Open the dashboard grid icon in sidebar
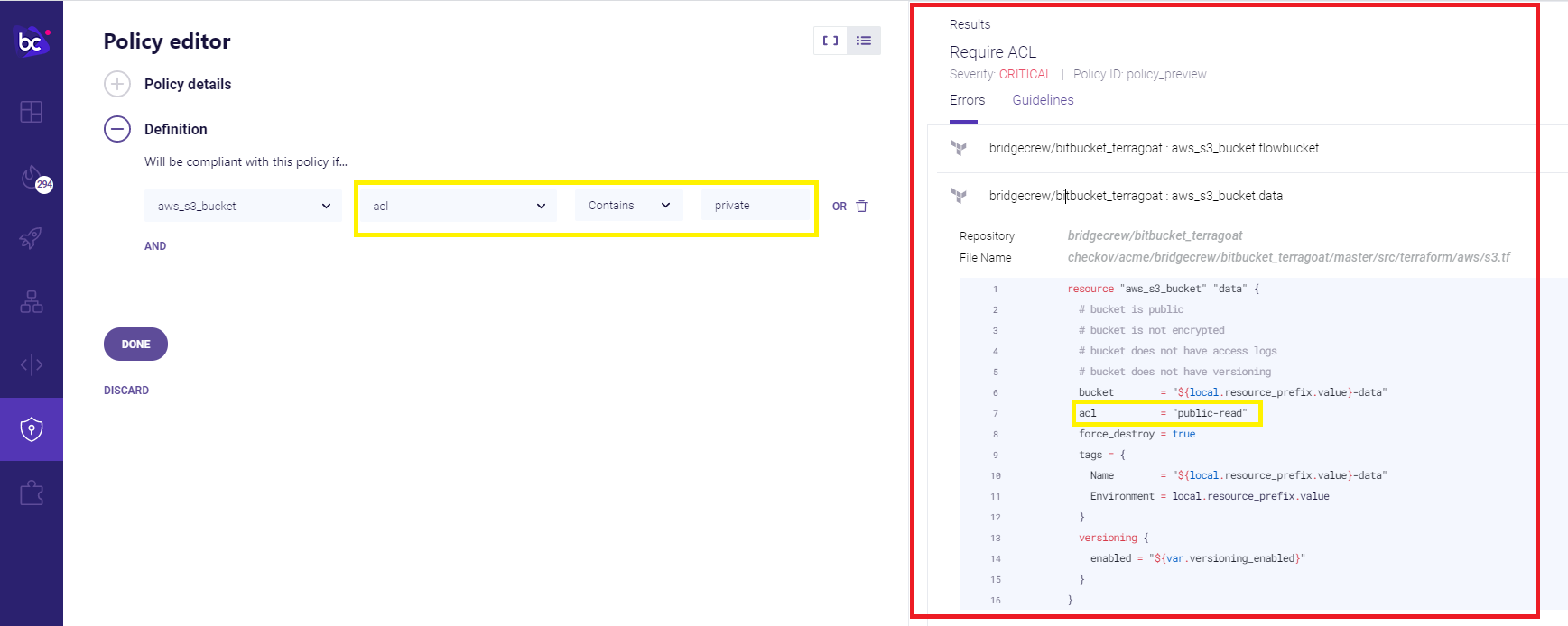This screenshot has height=626, width=1568. click(x=32, y=112)
